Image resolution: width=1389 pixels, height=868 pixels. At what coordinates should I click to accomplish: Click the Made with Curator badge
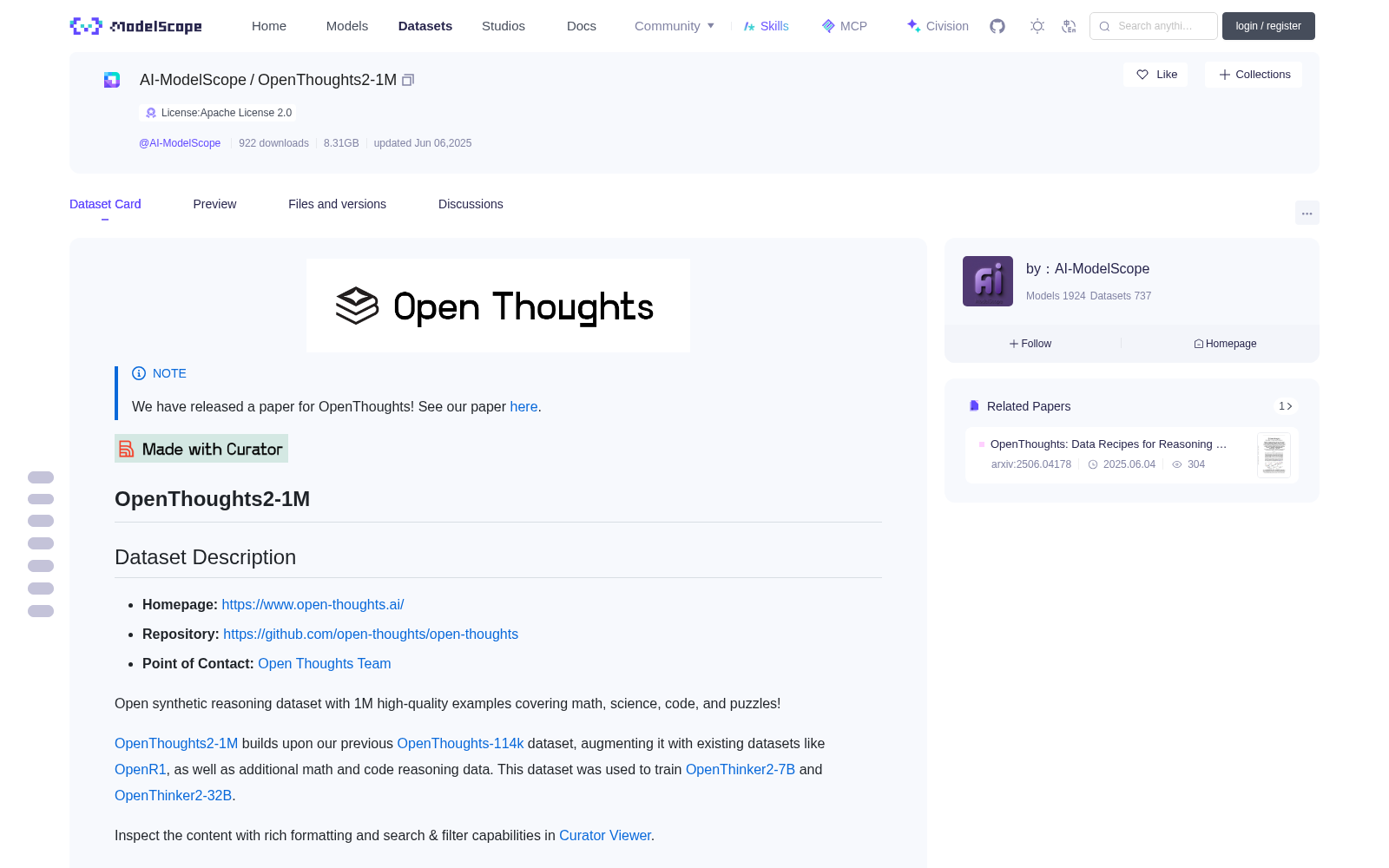point(201,449)
